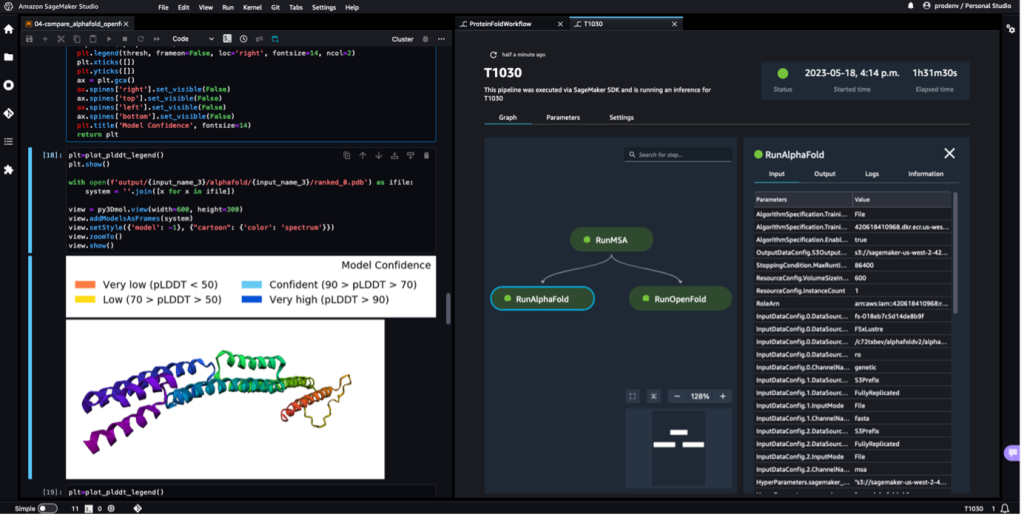
Task: Open the Extensions puzzle-piece sidebar icon
Action: 8,170
